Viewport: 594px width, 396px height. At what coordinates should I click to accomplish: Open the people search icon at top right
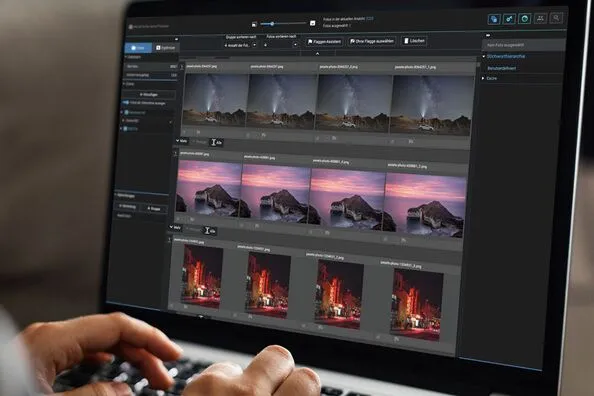click(x=541, y=18)
